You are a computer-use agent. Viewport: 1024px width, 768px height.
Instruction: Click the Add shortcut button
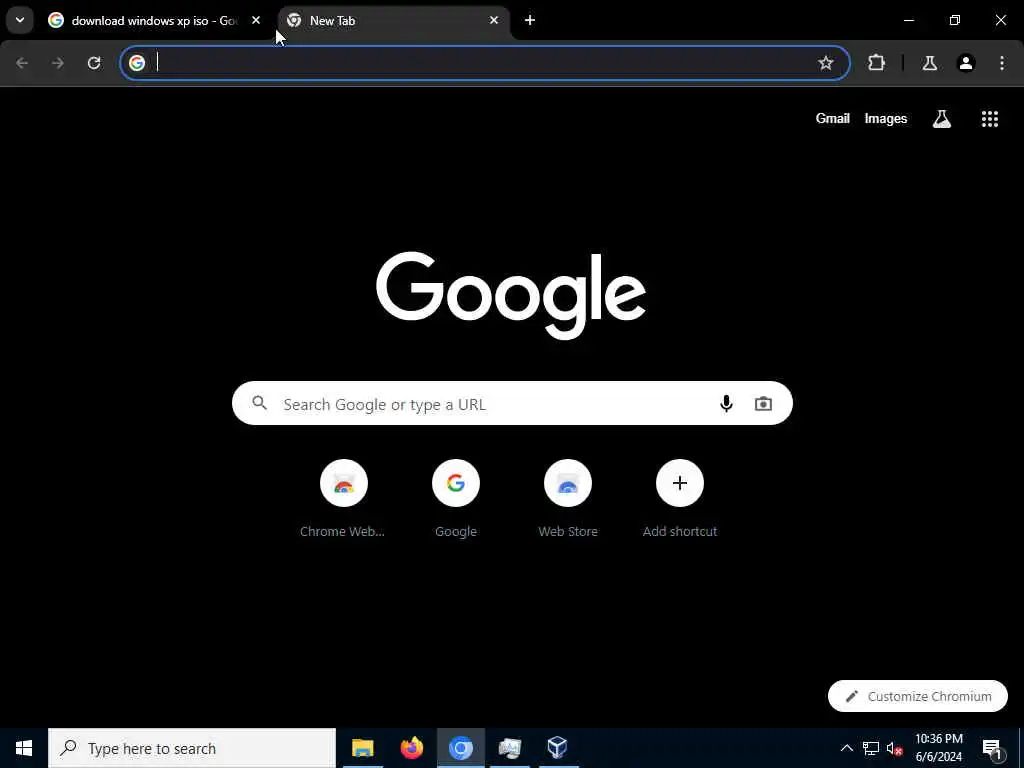pos(680,498)
